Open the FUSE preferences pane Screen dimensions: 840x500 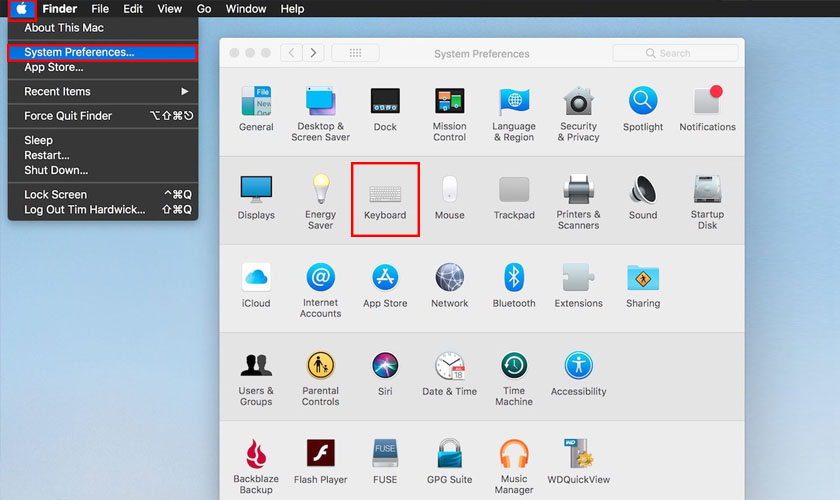pos(385,461)
